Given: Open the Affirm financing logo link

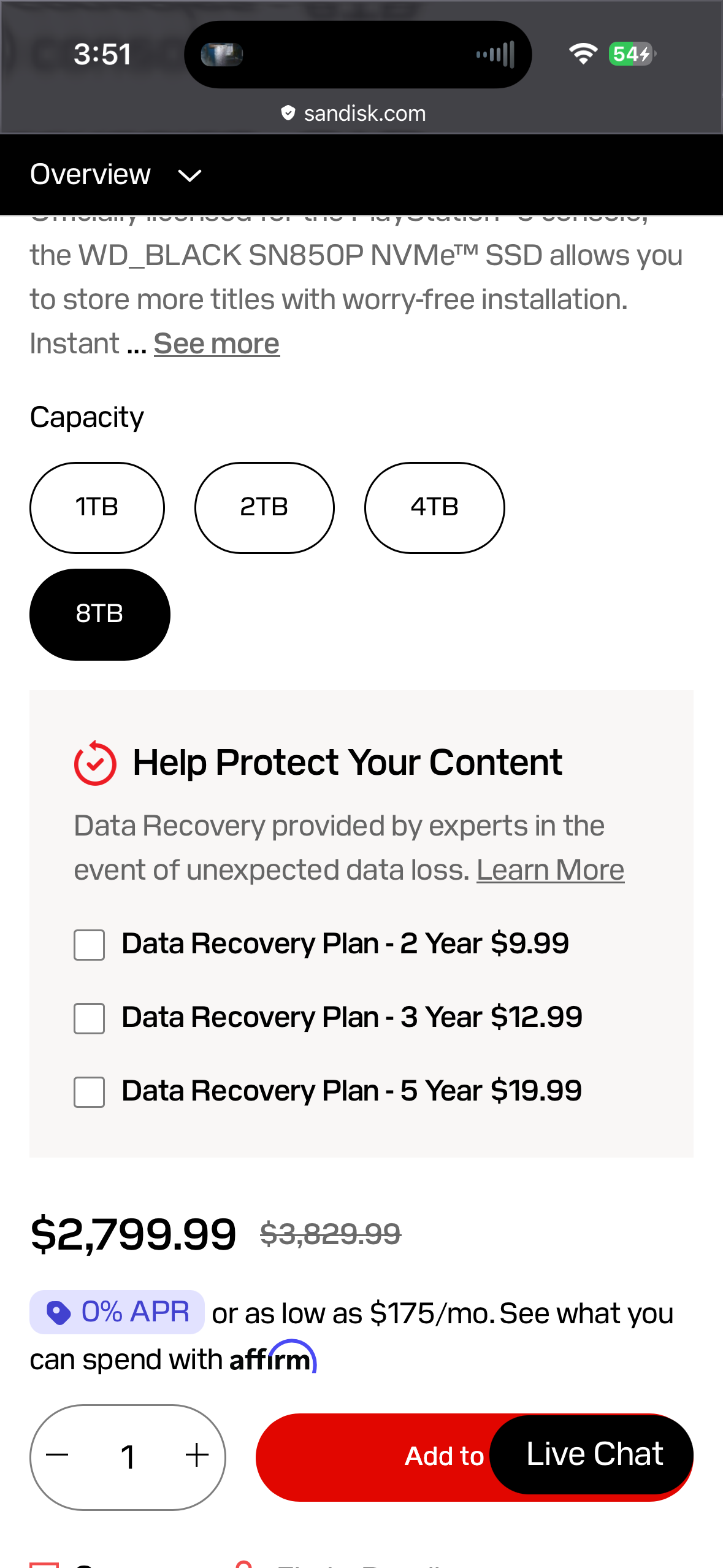Looking at the screenshot, I should click(x=273, y=1357).
